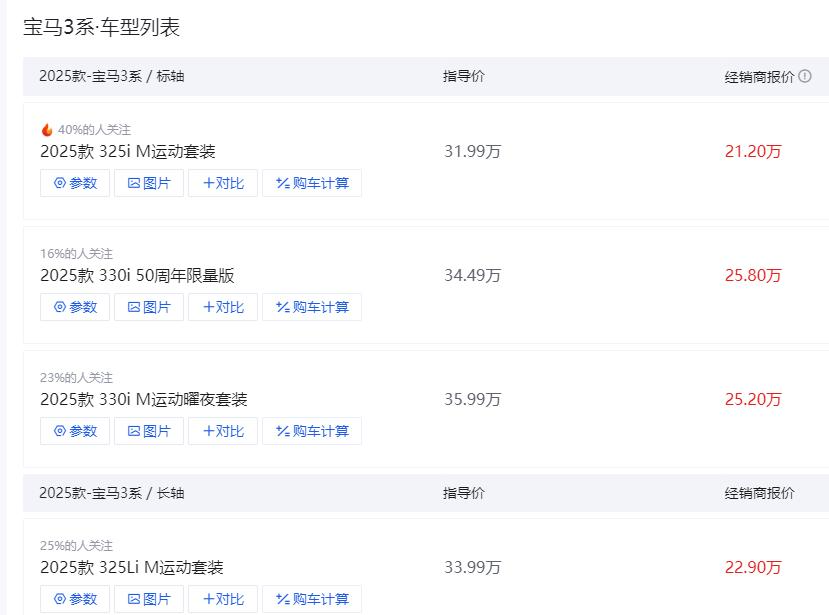
Task: Open 参数 for 2025款 325i M运动套装
Action: point(75,183)
